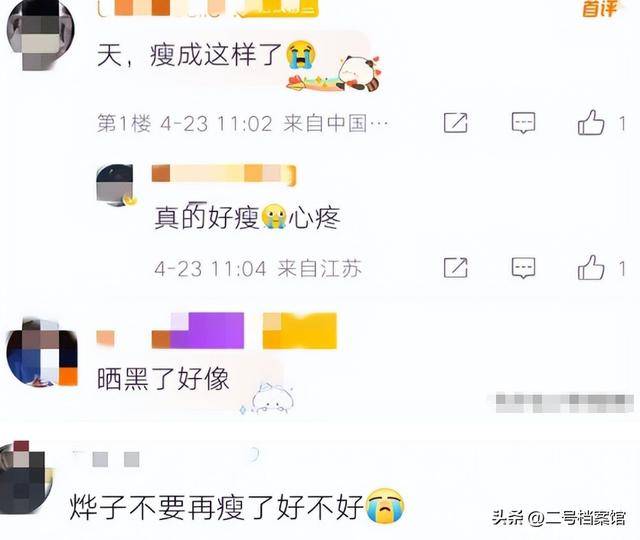
Task: Reply to the 11:02 comment via bubble icon
Action: (x=523, y=122)
